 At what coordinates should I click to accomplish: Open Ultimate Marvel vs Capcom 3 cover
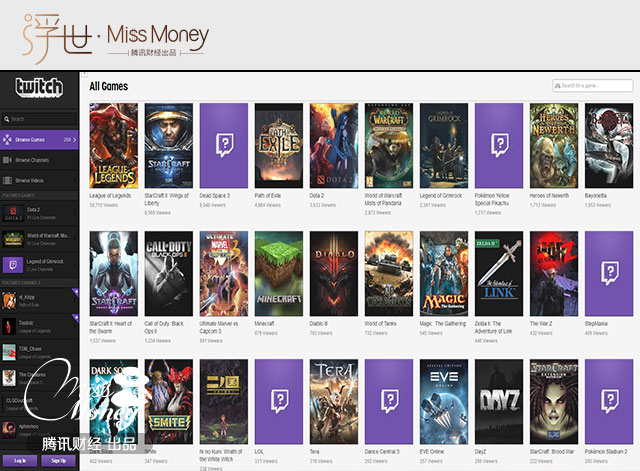click(224, 273)
